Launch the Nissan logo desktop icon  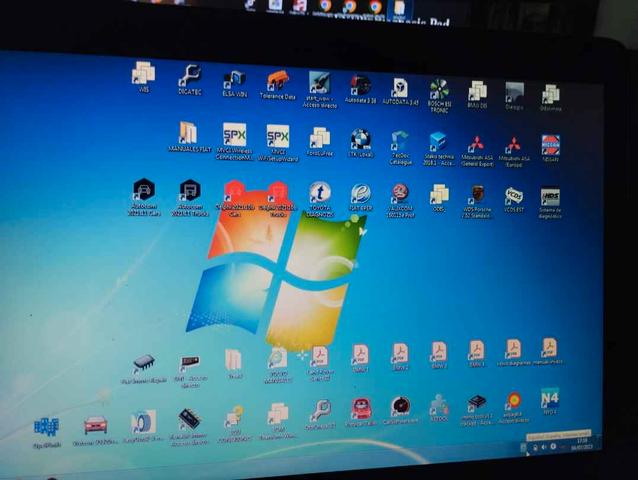coord(550,146)
